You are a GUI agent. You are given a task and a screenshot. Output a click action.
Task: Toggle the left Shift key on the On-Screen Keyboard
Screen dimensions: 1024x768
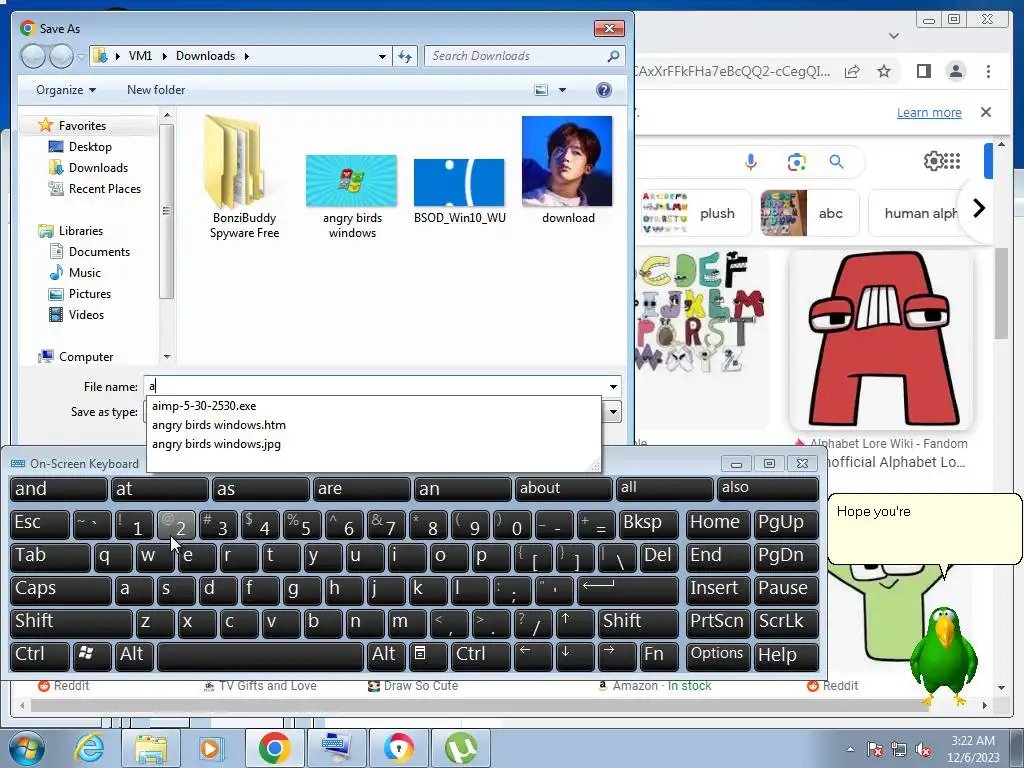[71, 622]
